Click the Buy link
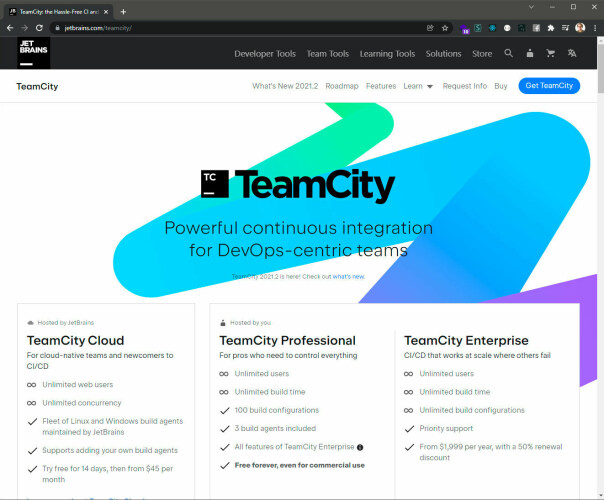This screenshot has height=500, width=604. tap(501, 86)
